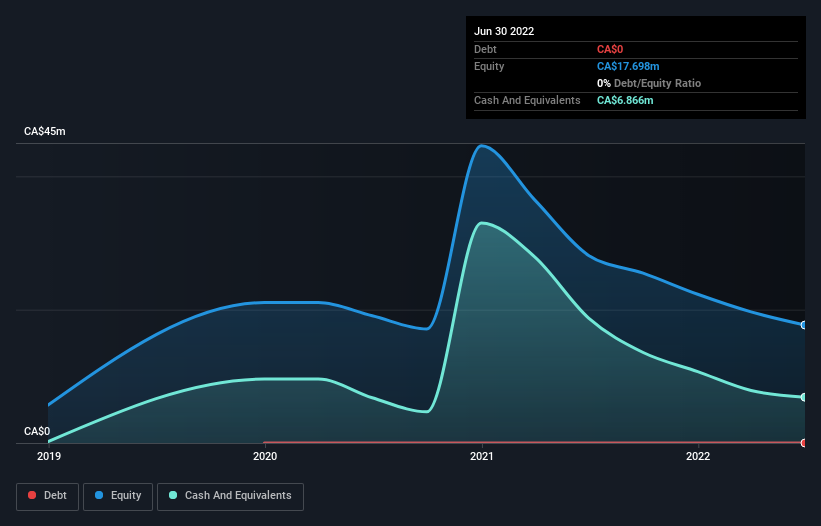Screen dimensions: 821x526
Task: Toggle the Equity legend button
Action: (118, 496)
